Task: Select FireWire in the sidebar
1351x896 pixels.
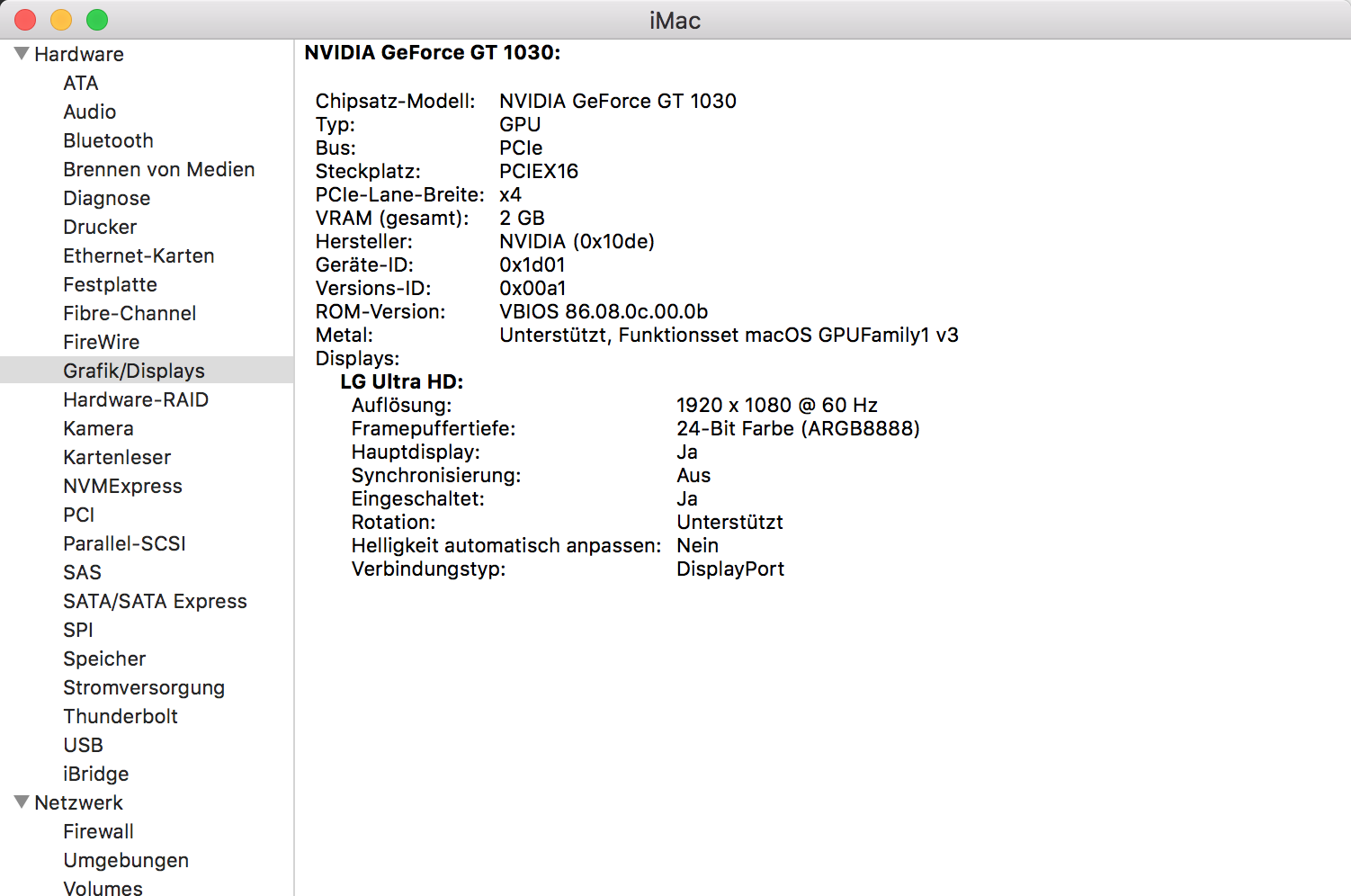Action: tap(102, 342)
